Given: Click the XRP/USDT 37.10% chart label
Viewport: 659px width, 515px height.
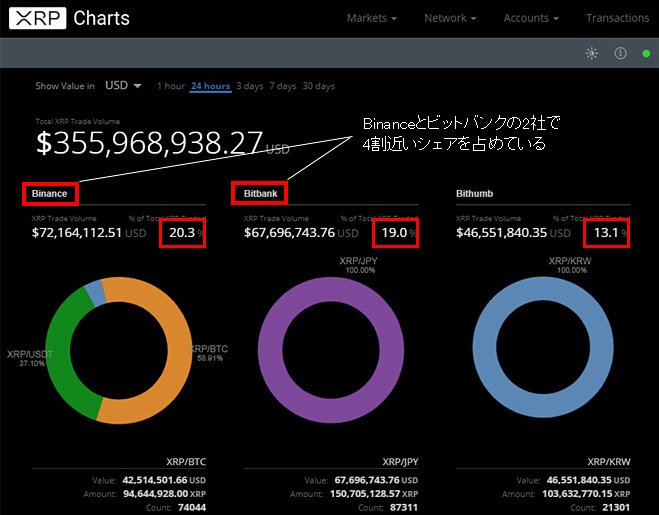Looking at the screenshot, I should [30, 358].
